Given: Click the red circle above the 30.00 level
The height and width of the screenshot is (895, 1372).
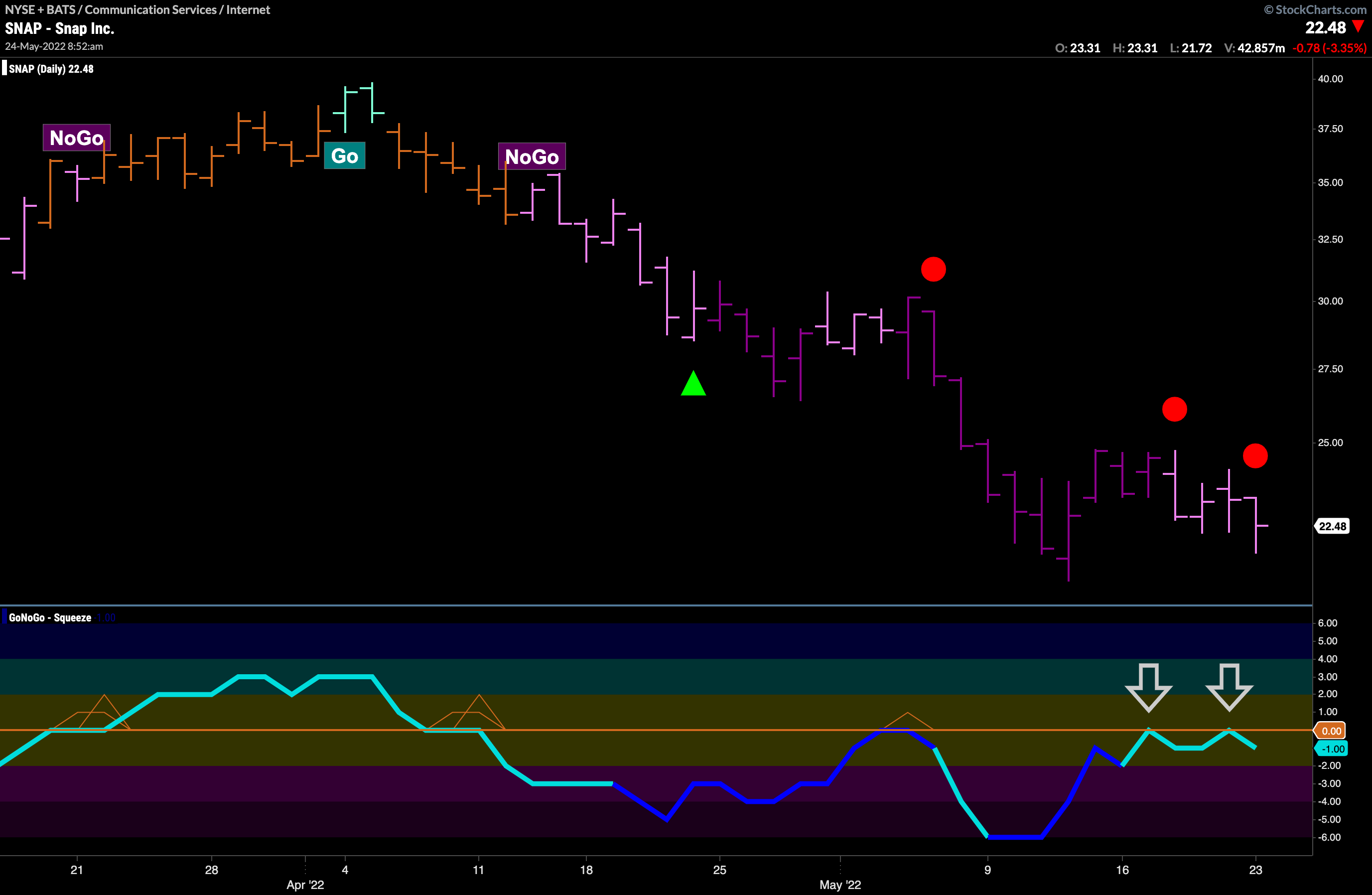Looking at the screenshot, I should click(933, 269).
